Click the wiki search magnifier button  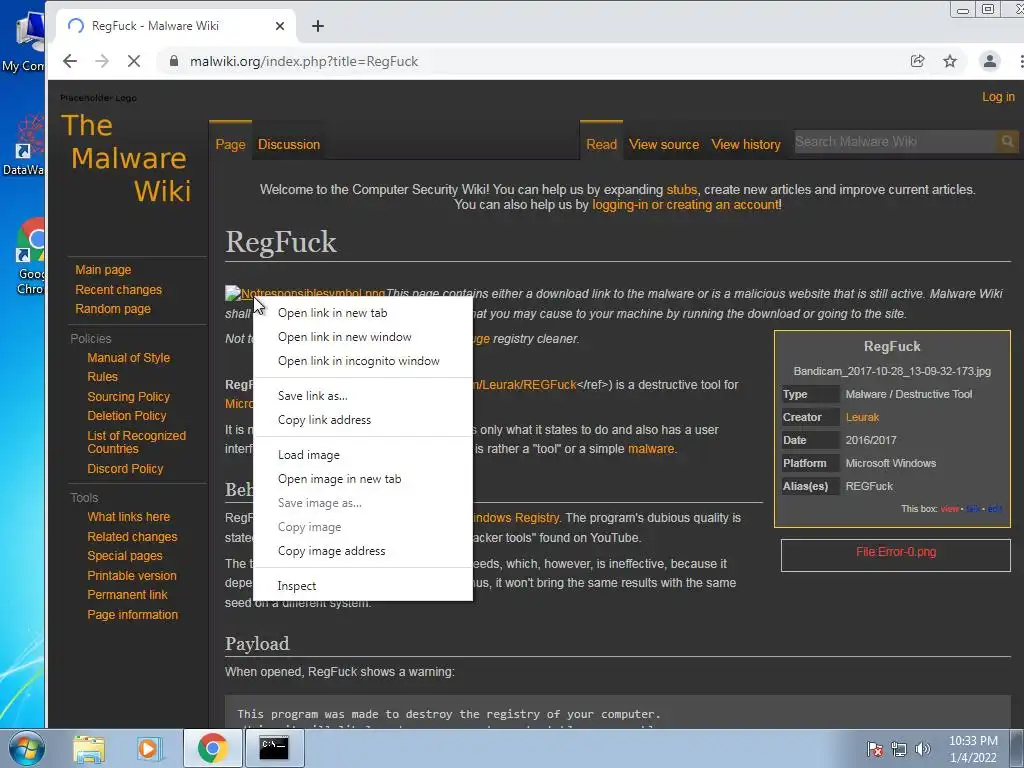tap(1007, 142)
